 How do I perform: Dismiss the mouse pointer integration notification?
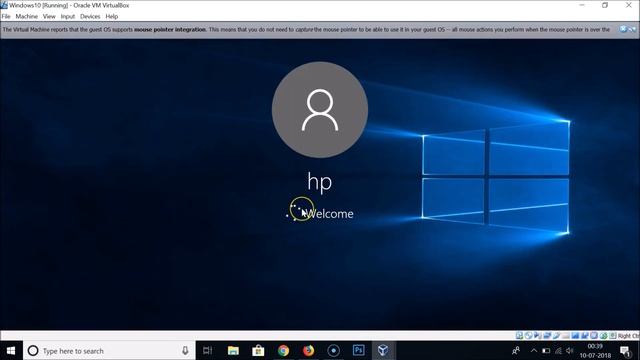pyautogui.click(x=623, y=29)
